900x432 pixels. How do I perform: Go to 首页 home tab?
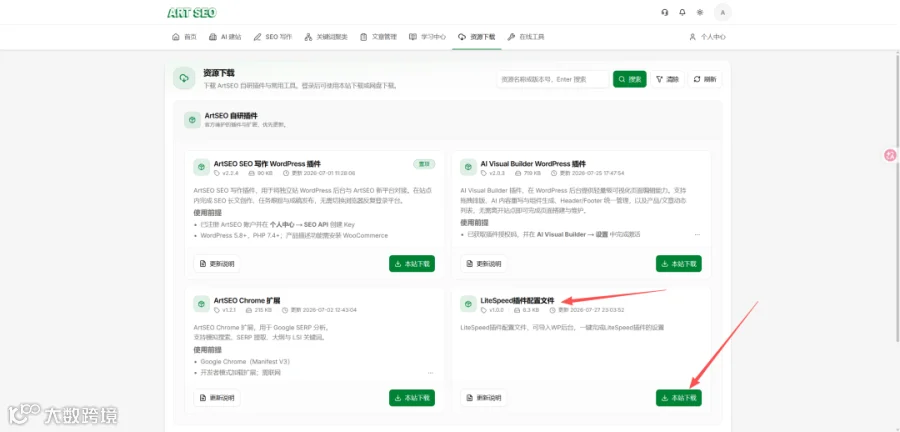pos(184,37)
